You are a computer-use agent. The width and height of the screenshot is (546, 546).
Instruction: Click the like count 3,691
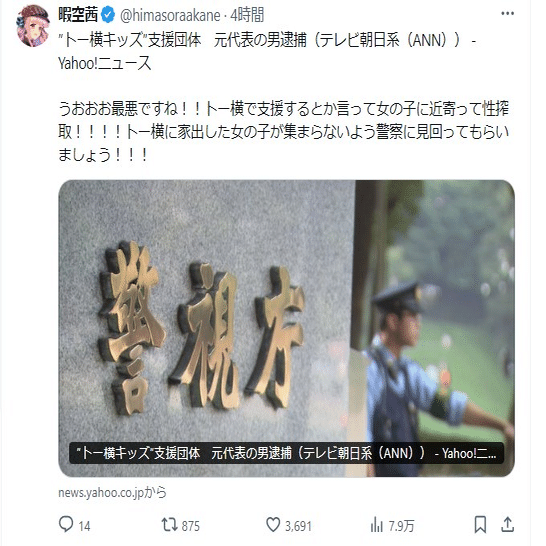298,526
